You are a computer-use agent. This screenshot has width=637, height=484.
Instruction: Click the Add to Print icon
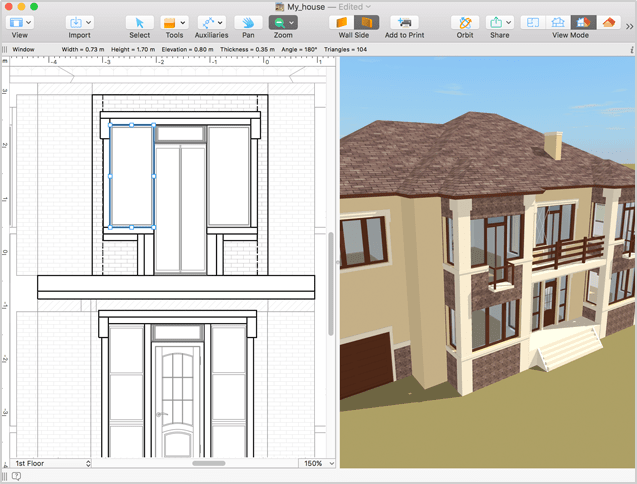click(404, 22)
